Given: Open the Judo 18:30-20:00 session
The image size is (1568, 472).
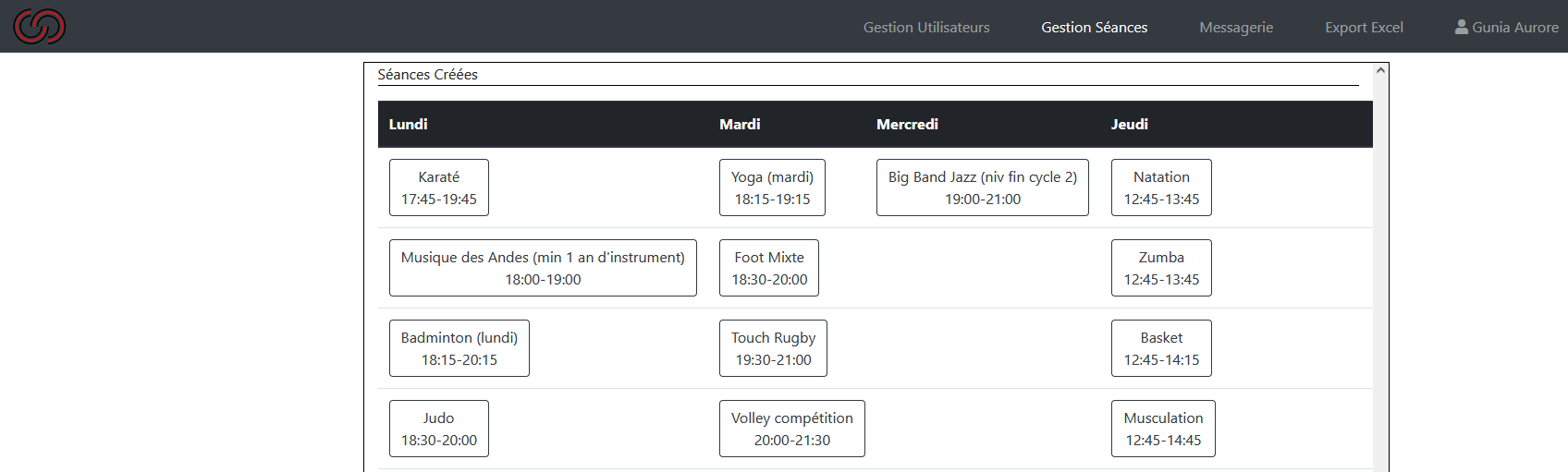Looking at the screenshot, I should coord(439,429).
